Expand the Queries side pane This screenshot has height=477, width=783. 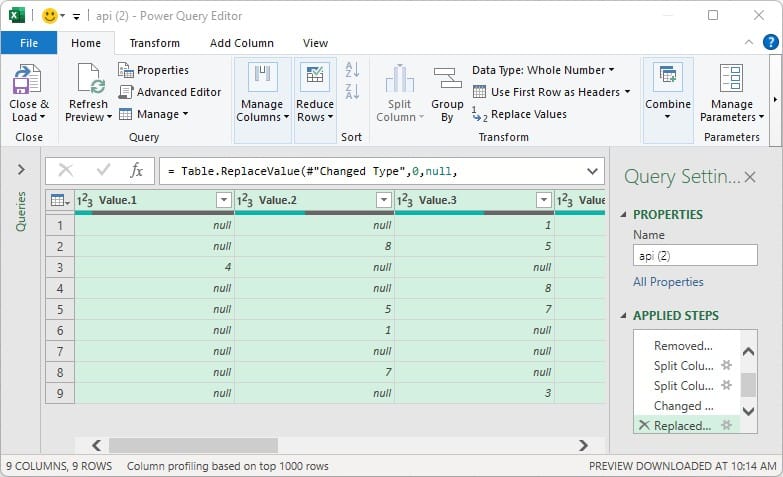click(x=21, y=170)
